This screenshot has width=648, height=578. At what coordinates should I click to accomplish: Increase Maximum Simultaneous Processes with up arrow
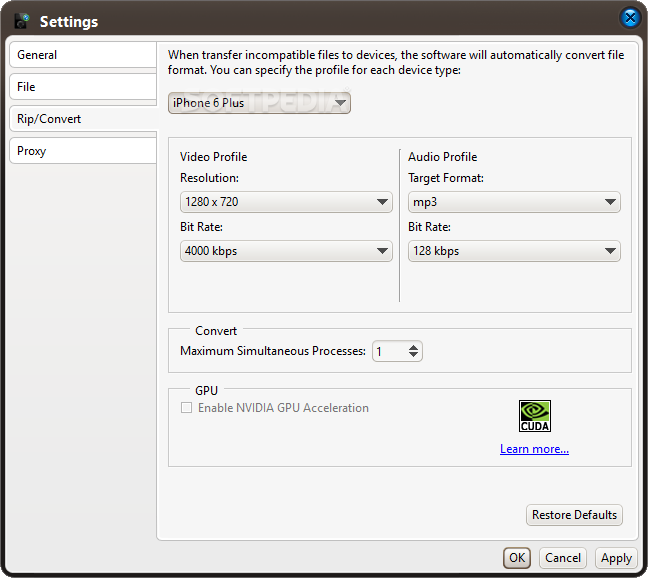point(413,347)
